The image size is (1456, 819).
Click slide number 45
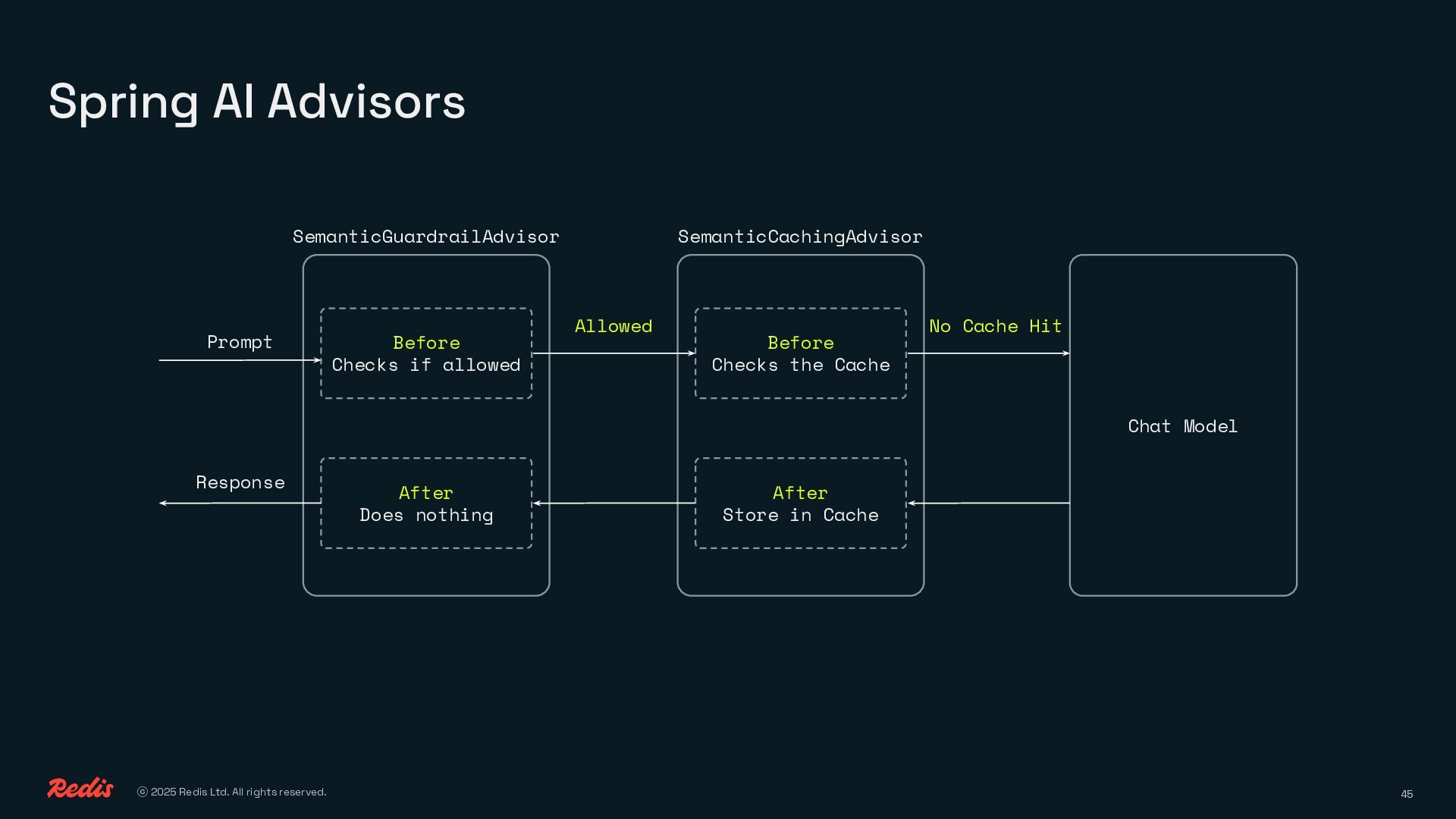tap(1407, 794)
